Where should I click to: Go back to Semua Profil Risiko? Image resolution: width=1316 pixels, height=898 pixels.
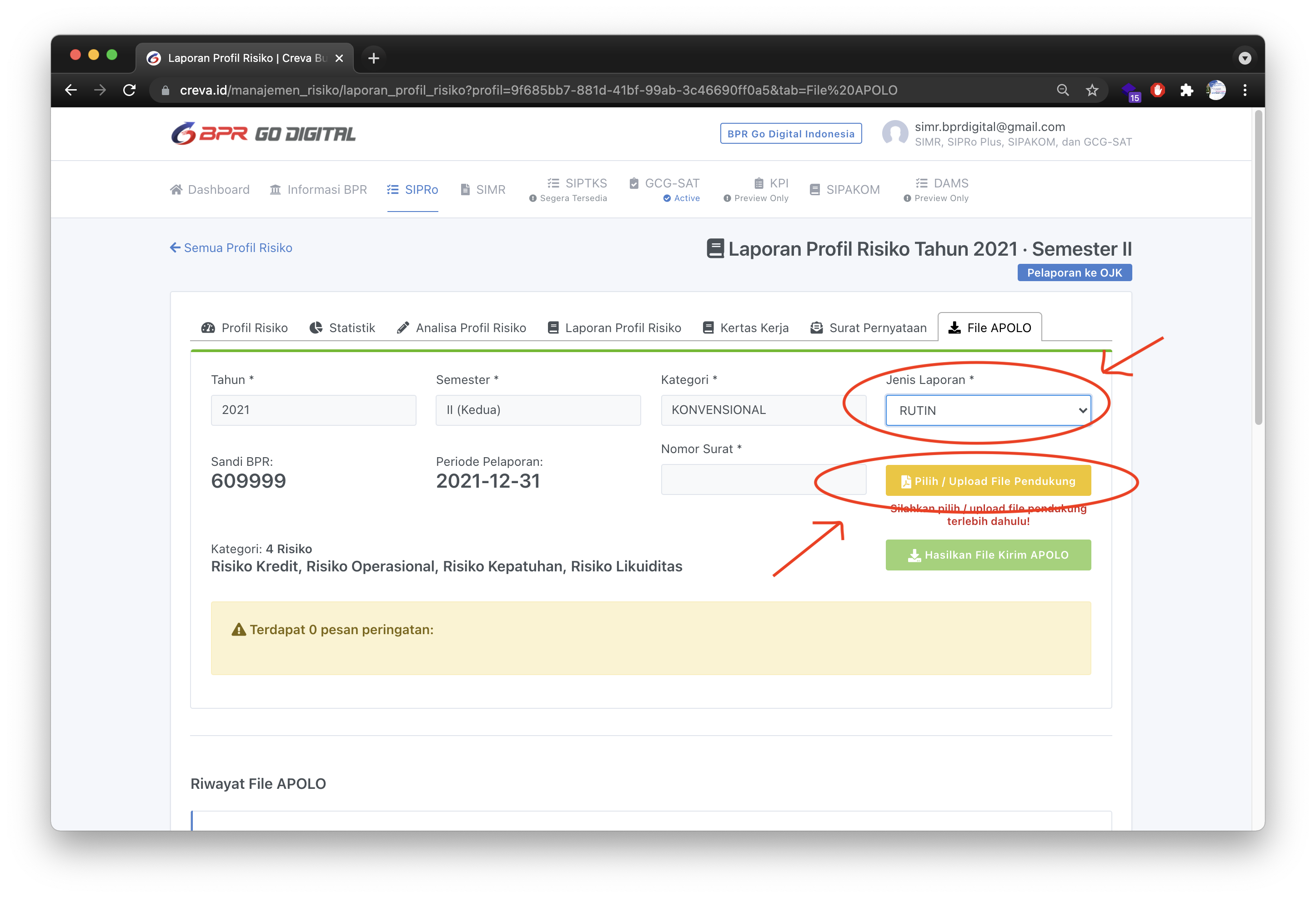(231, 247)
